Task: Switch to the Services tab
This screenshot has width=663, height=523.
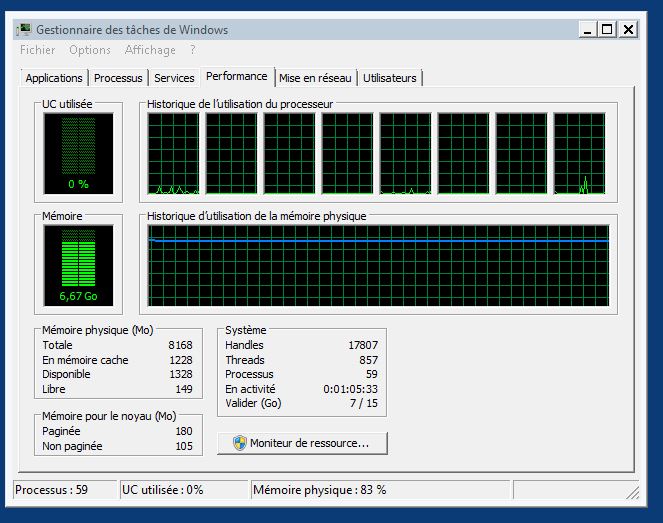Action: click(x=174, y=78)
